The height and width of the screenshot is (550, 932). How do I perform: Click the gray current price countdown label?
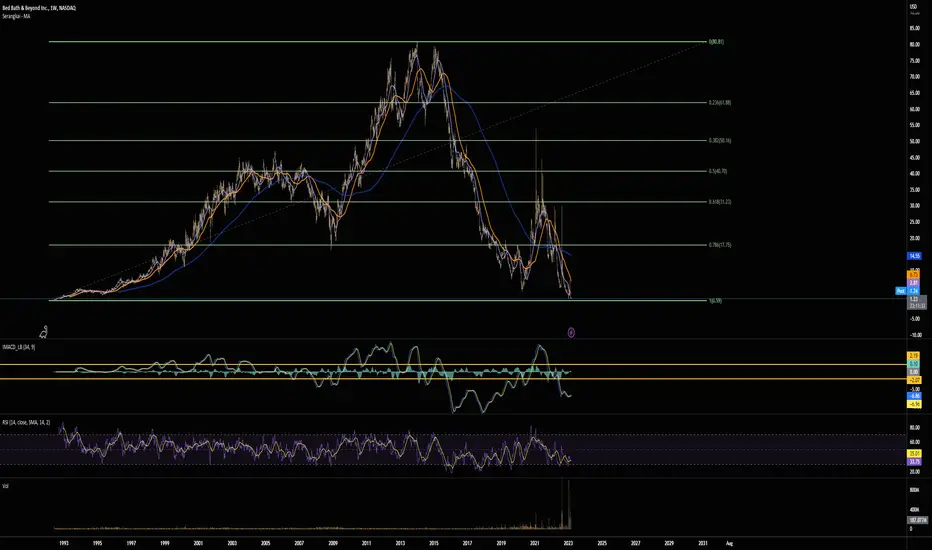point(917,302)
